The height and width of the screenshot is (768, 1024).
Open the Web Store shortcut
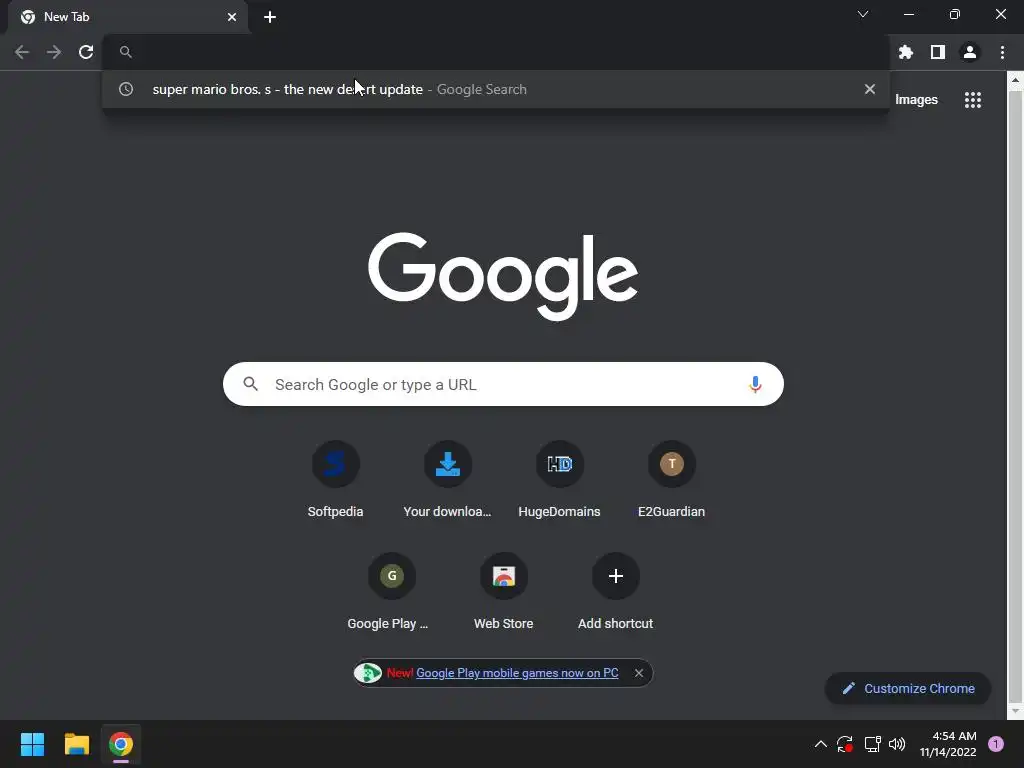(x=504, y=592)
